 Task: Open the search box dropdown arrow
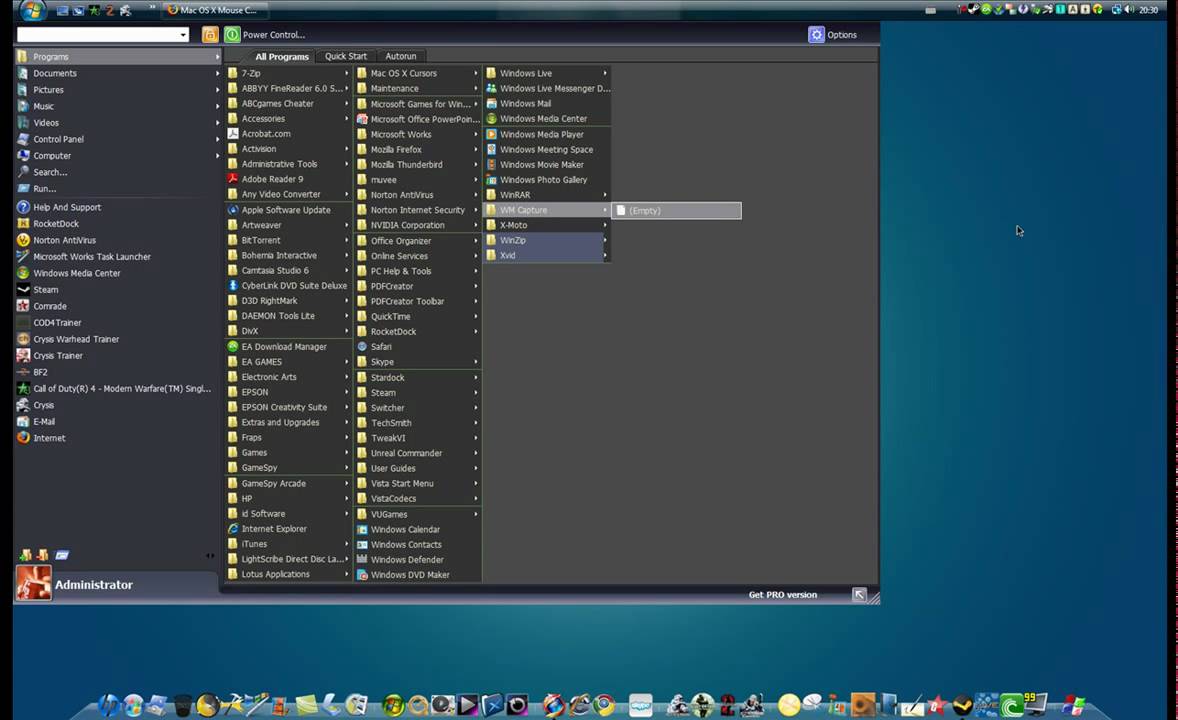tap(183, 35)
